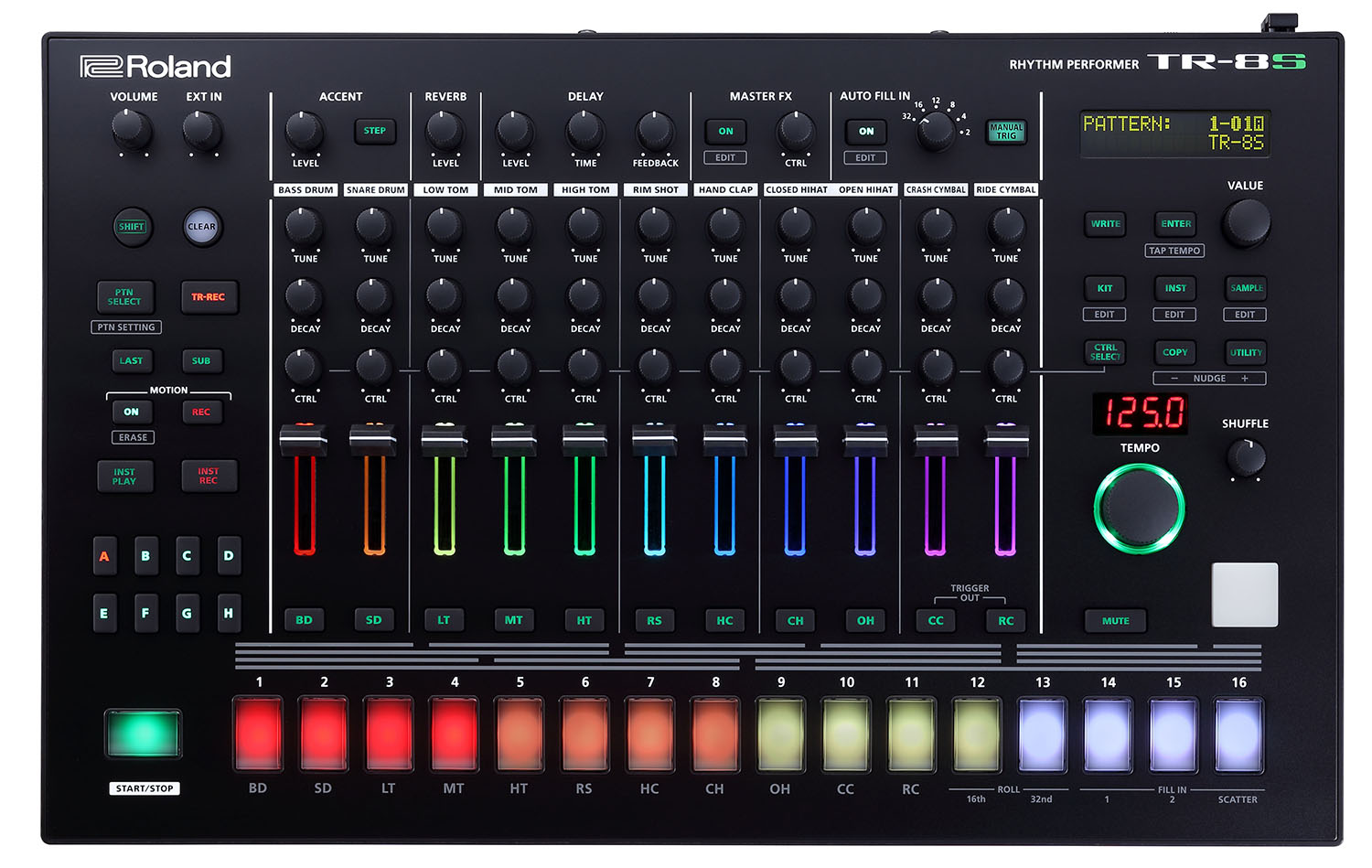The height and width of the screenshot is (868, 1372).
Task: Activate the TR-REC button
Action: [x=209, y=297]
